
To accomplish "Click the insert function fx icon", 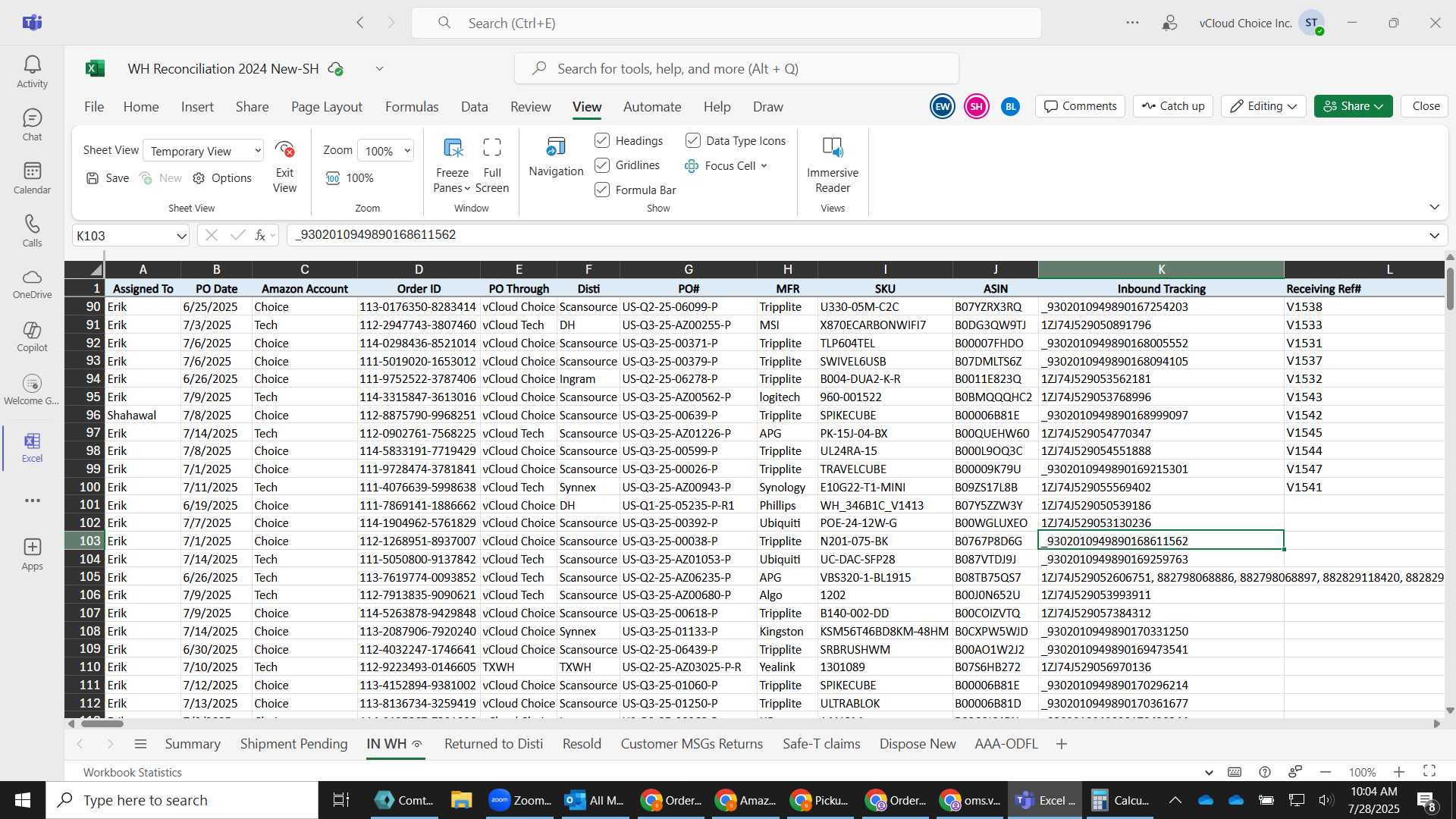I will [260, 235].
